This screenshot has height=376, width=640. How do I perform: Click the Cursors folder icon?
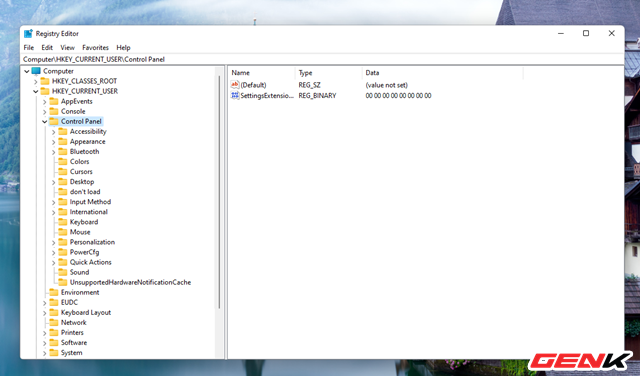[x=63, y=171]
